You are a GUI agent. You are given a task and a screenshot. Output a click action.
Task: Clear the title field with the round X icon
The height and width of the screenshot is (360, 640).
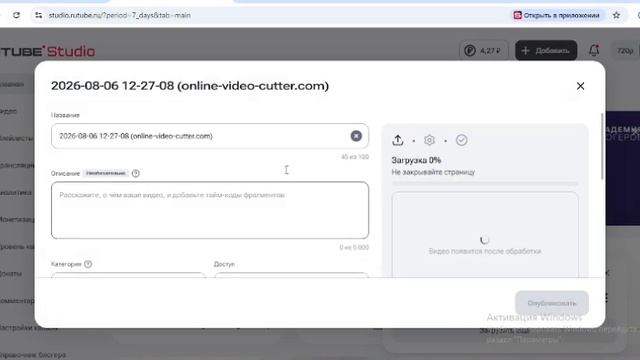coord(356,136)
